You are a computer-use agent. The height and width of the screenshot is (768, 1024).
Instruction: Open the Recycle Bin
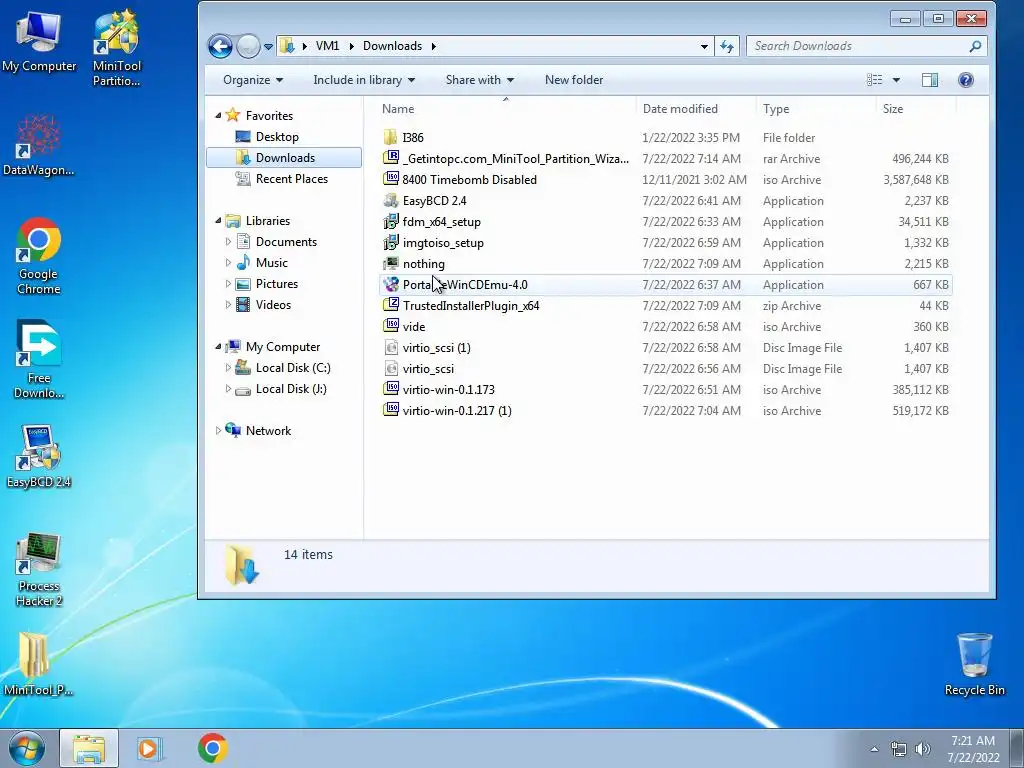click(x=974, y=664)
